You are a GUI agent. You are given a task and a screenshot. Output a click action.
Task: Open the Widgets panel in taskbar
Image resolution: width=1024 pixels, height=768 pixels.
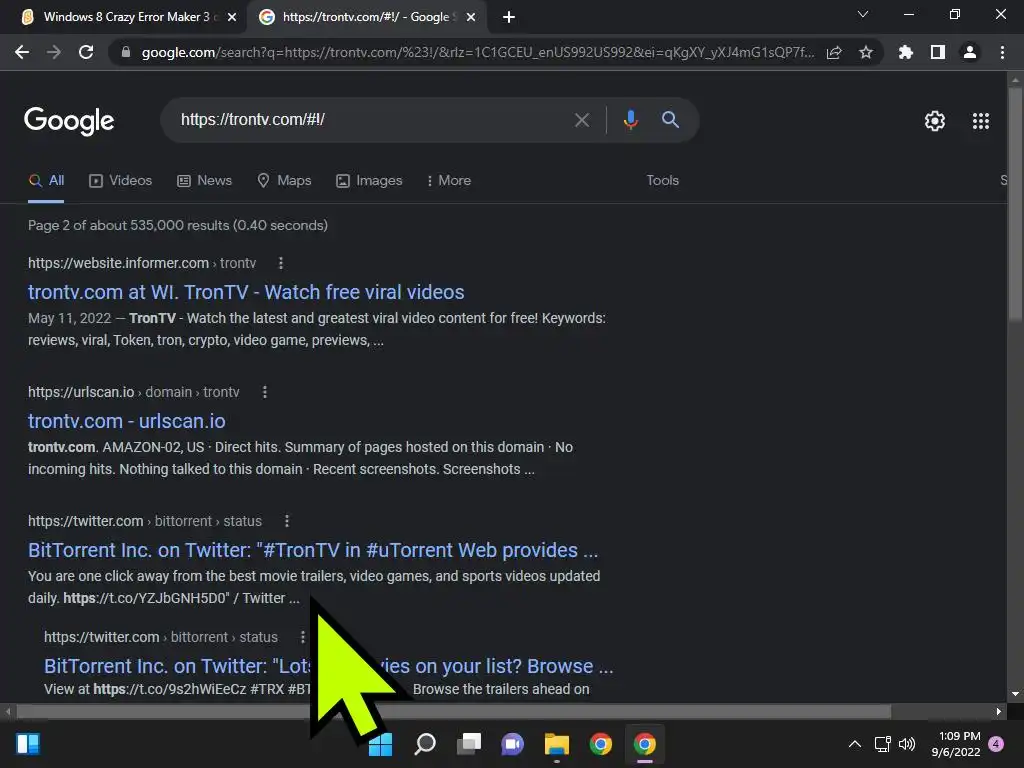(x=28, y=744)
